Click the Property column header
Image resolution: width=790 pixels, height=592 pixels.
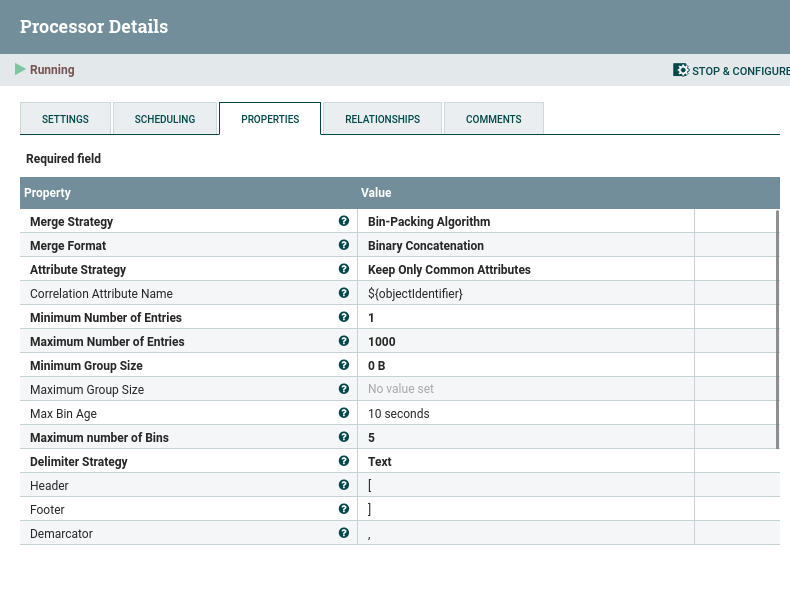[x=48, y=193]
